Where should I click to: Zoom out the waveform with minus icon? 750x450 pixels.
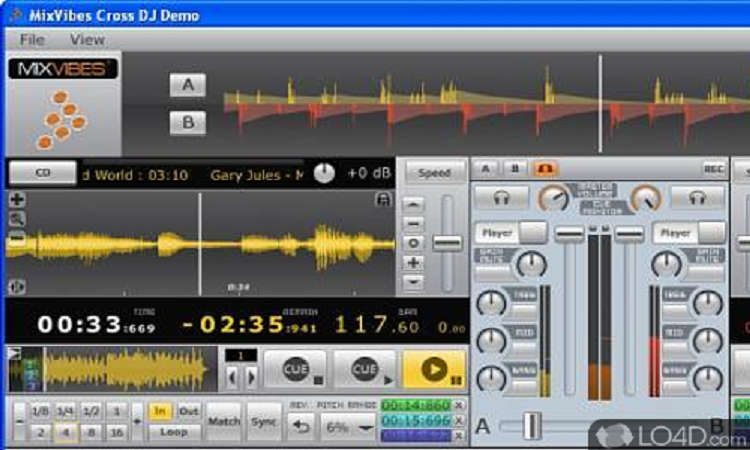tap(17, 238)
